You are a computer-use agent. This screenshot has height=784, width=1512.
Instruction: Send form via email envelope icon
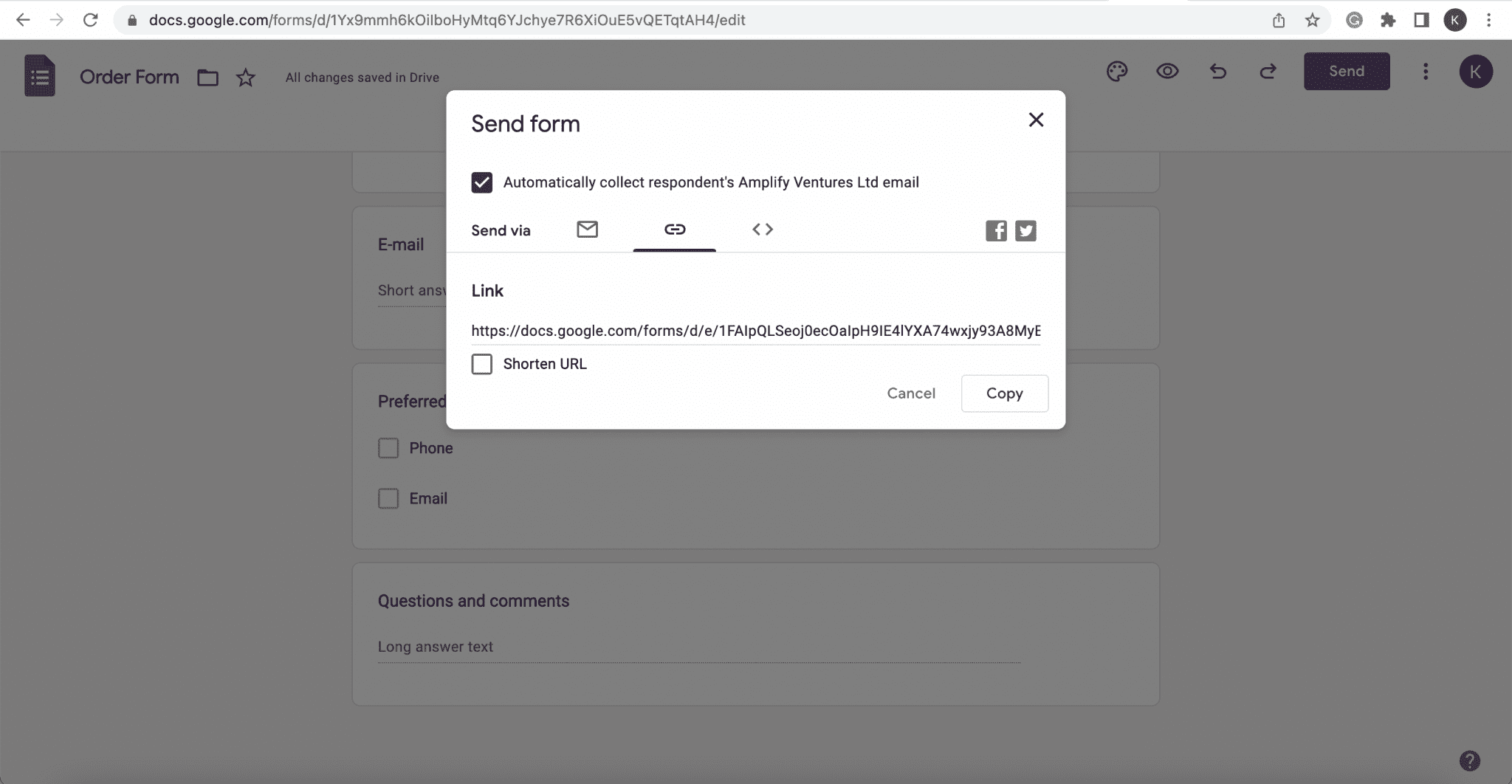click(587, 230)
